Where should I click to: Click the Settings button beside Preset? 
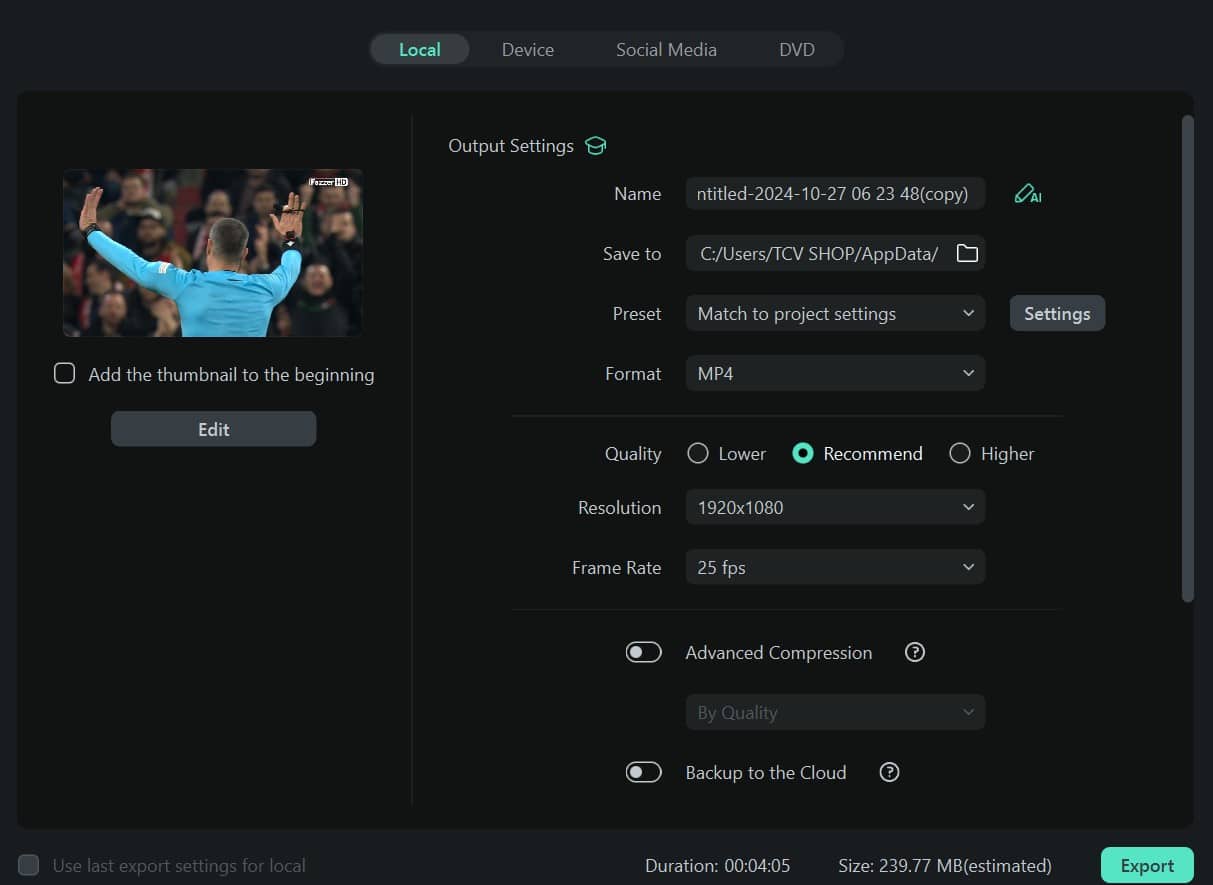1057,314
